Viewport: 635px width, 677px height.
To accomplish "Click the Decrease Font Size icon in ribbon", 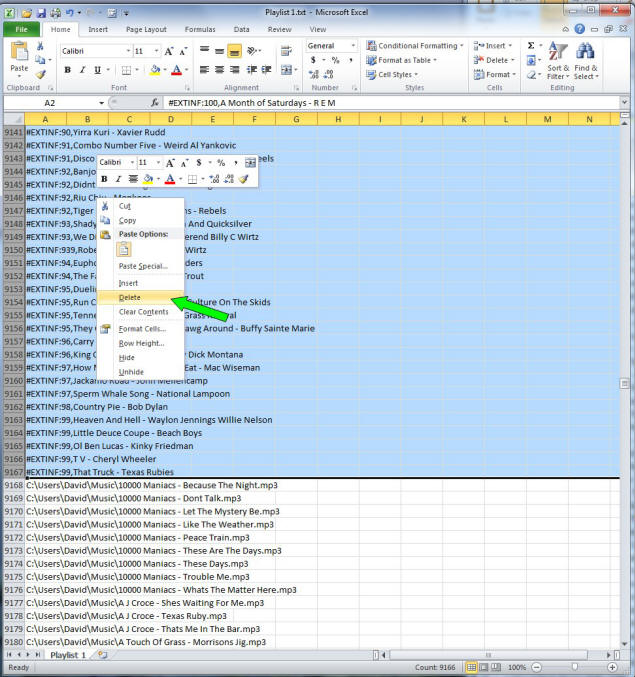I will coord(183,51).
